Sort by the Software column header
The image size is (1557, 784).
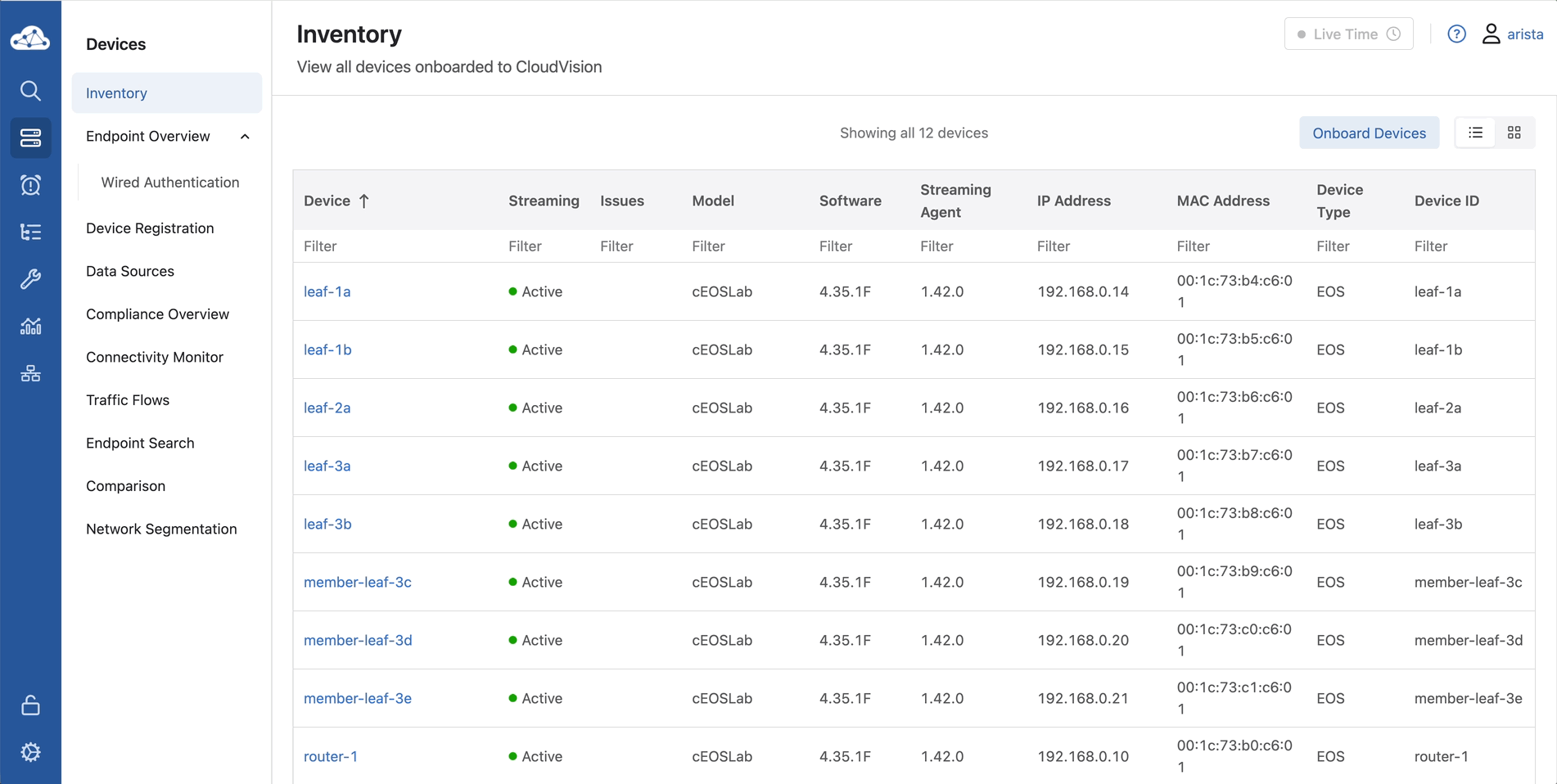tap(851, 201)
